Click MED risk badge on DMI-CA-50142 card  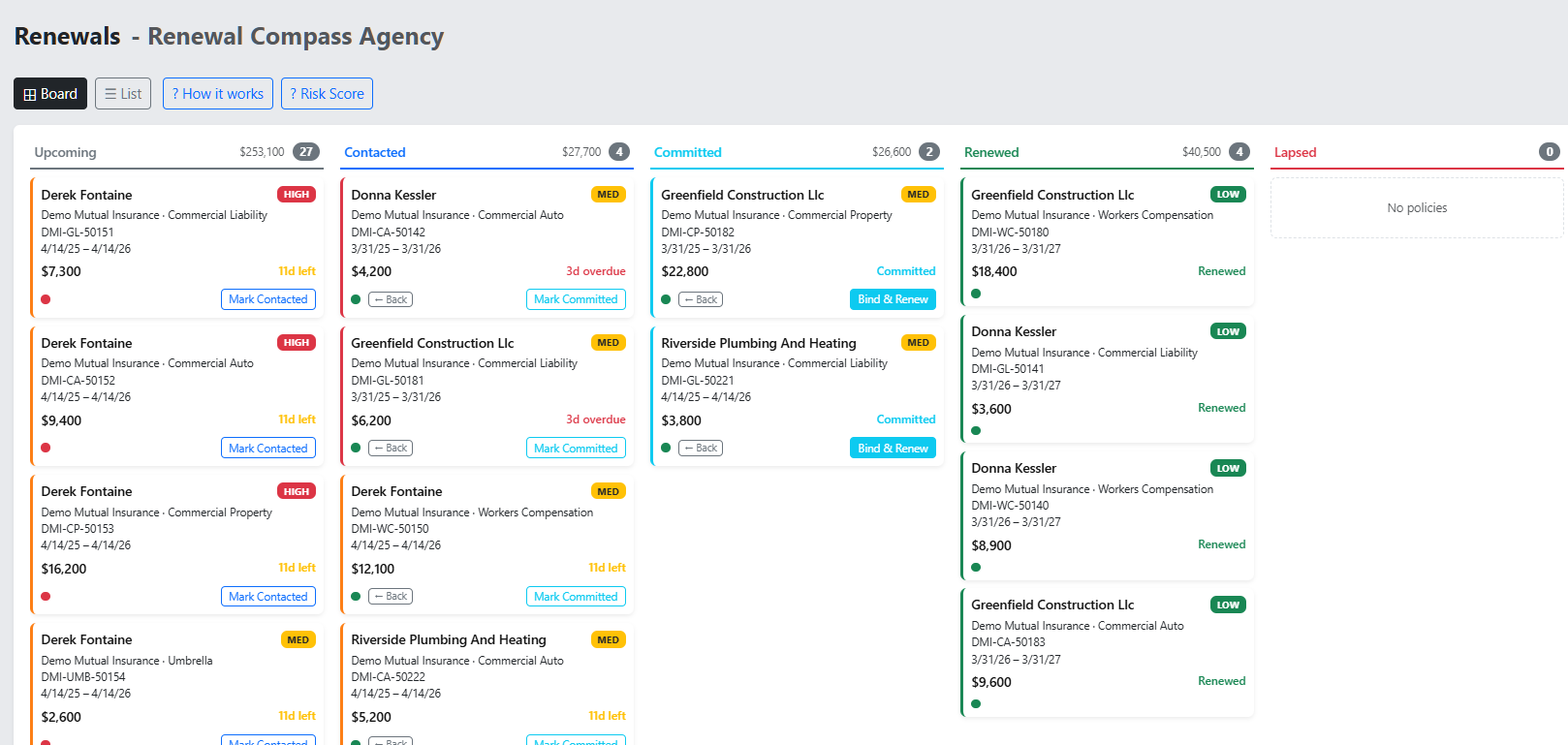[609, 195]
